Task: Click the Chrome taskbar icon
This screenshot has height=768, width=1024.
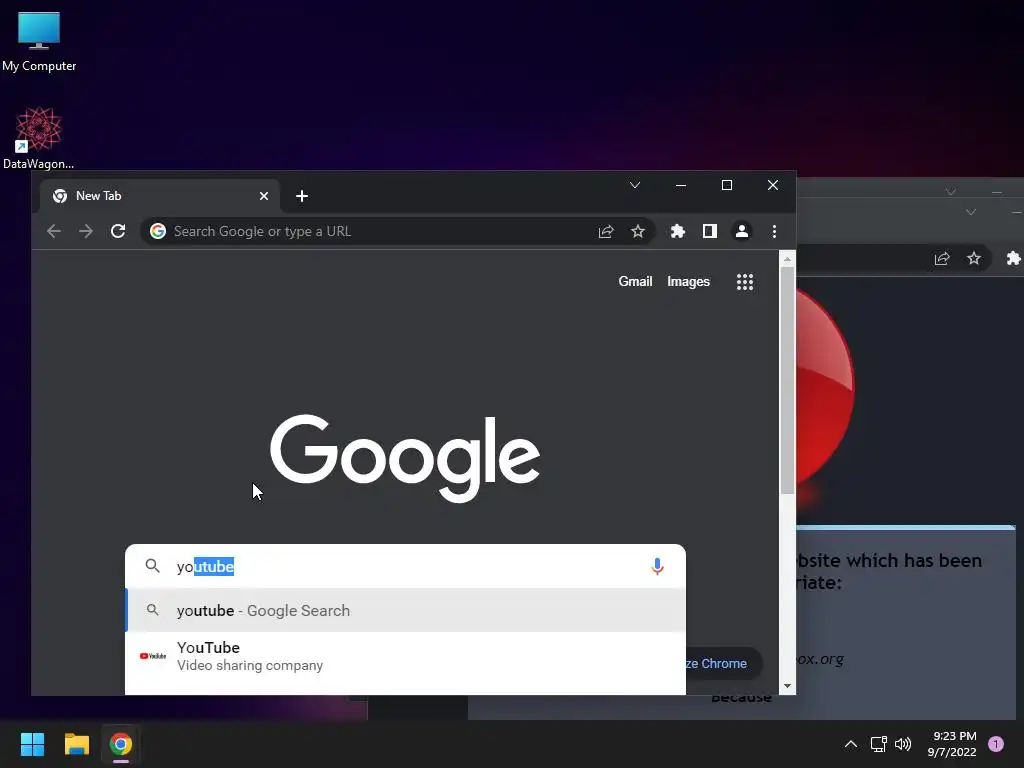Action: [x=121, y=744]
